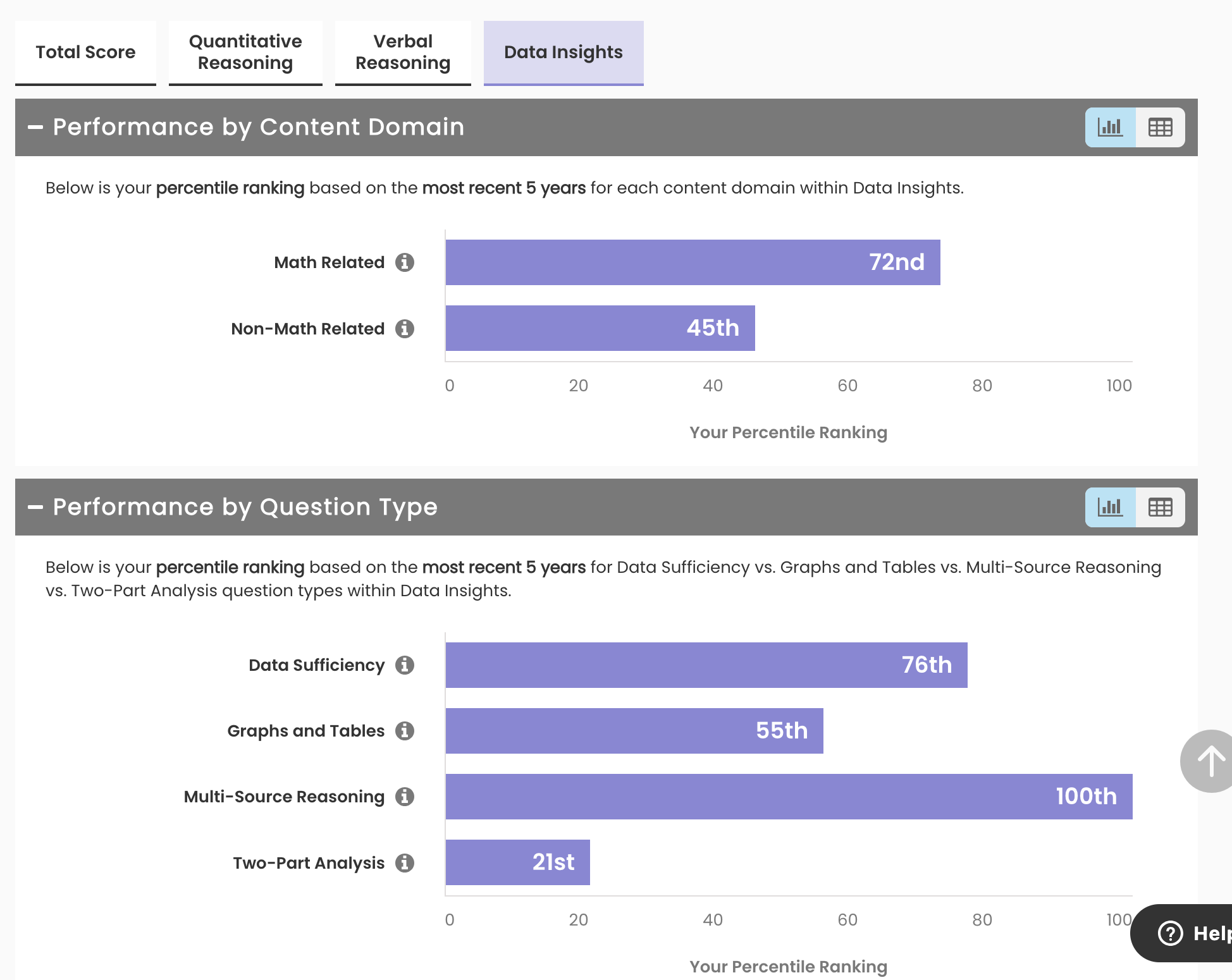The height and width of the screenshot is (980, 1232).
Task: Switch Question Type section to table view
Action: (1160, 507)
